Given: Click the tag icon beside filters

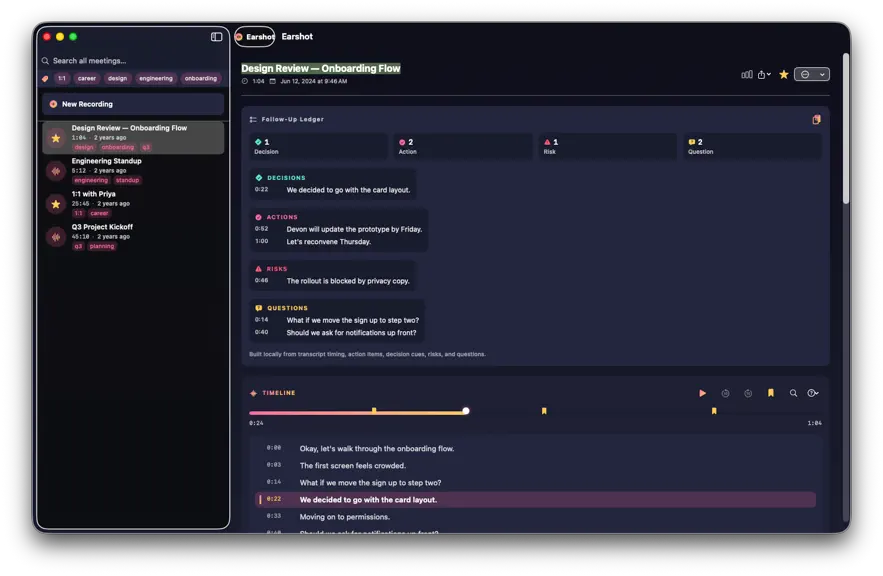Looking at the screenshot, I should click(x=45, y=79).
